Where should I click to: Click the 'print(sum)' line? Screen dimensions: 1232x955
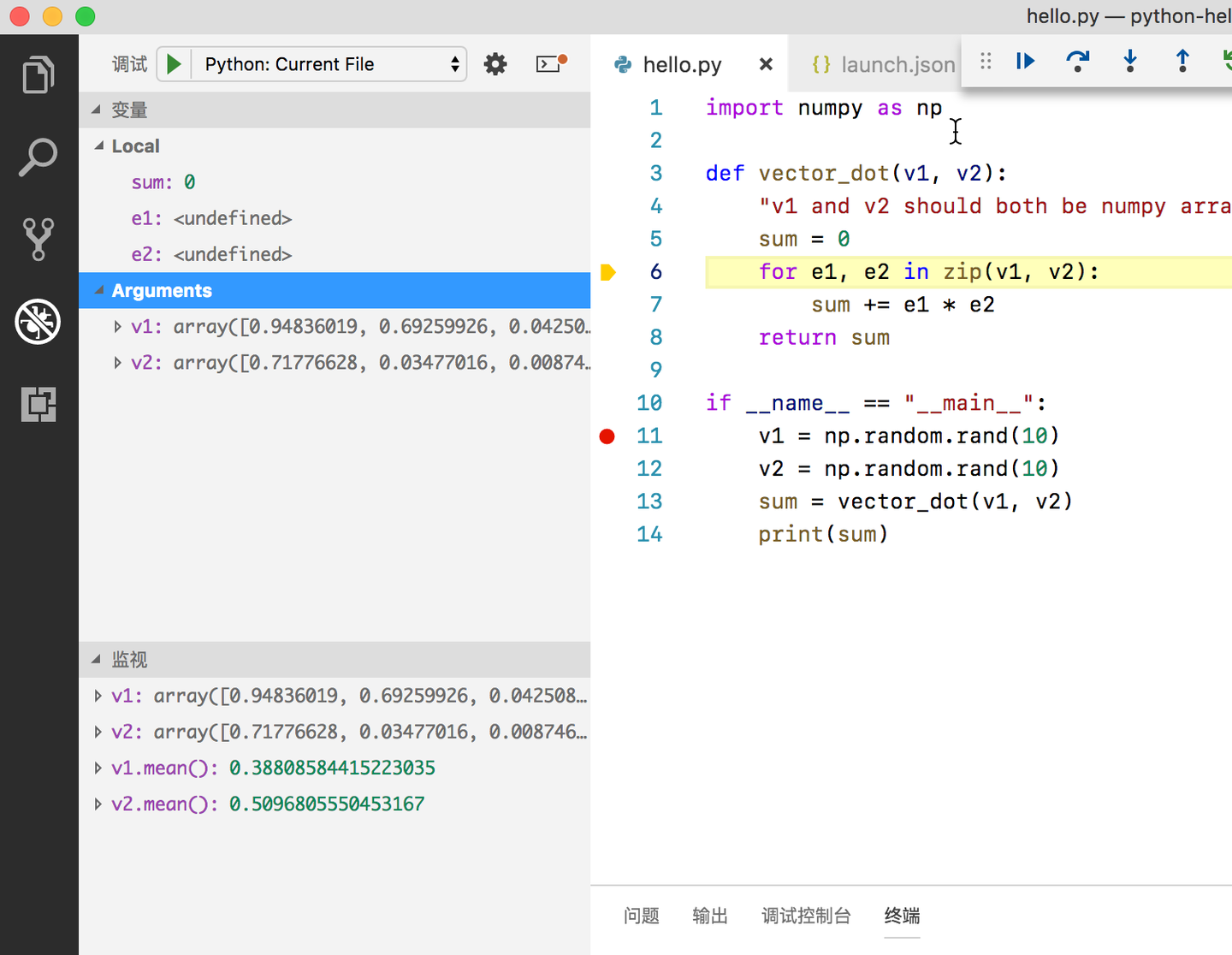coord(823,535)
